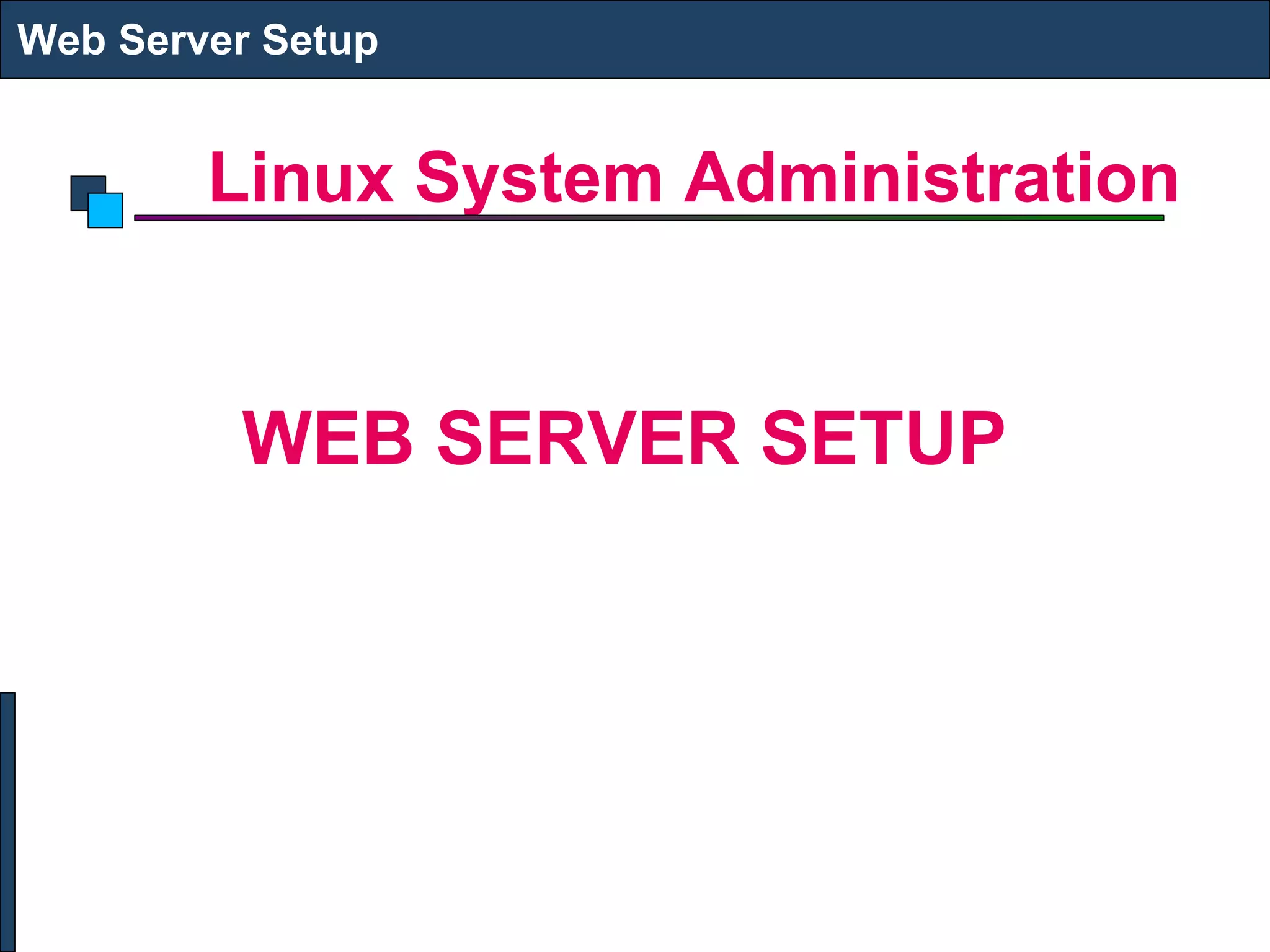Select the word "Linux" in the title
Screen dimensions: 1270x952
[x=301, y=178]
